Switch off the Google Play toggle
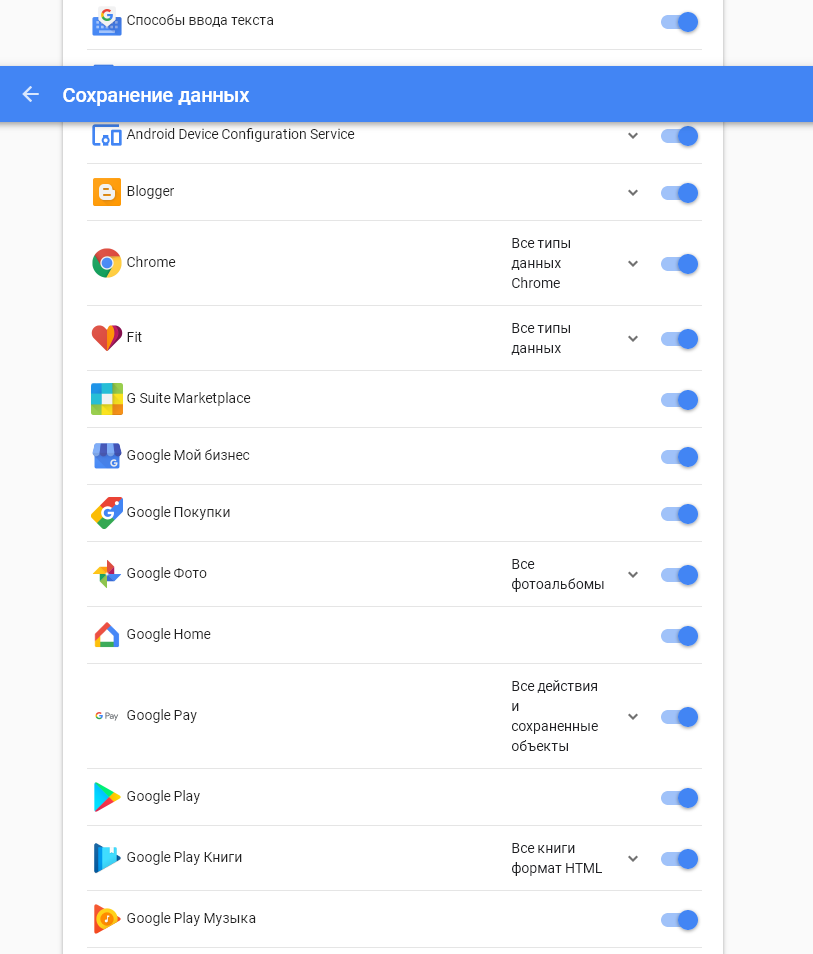This screenshot has width=813, height=954. tap(679, 798)
